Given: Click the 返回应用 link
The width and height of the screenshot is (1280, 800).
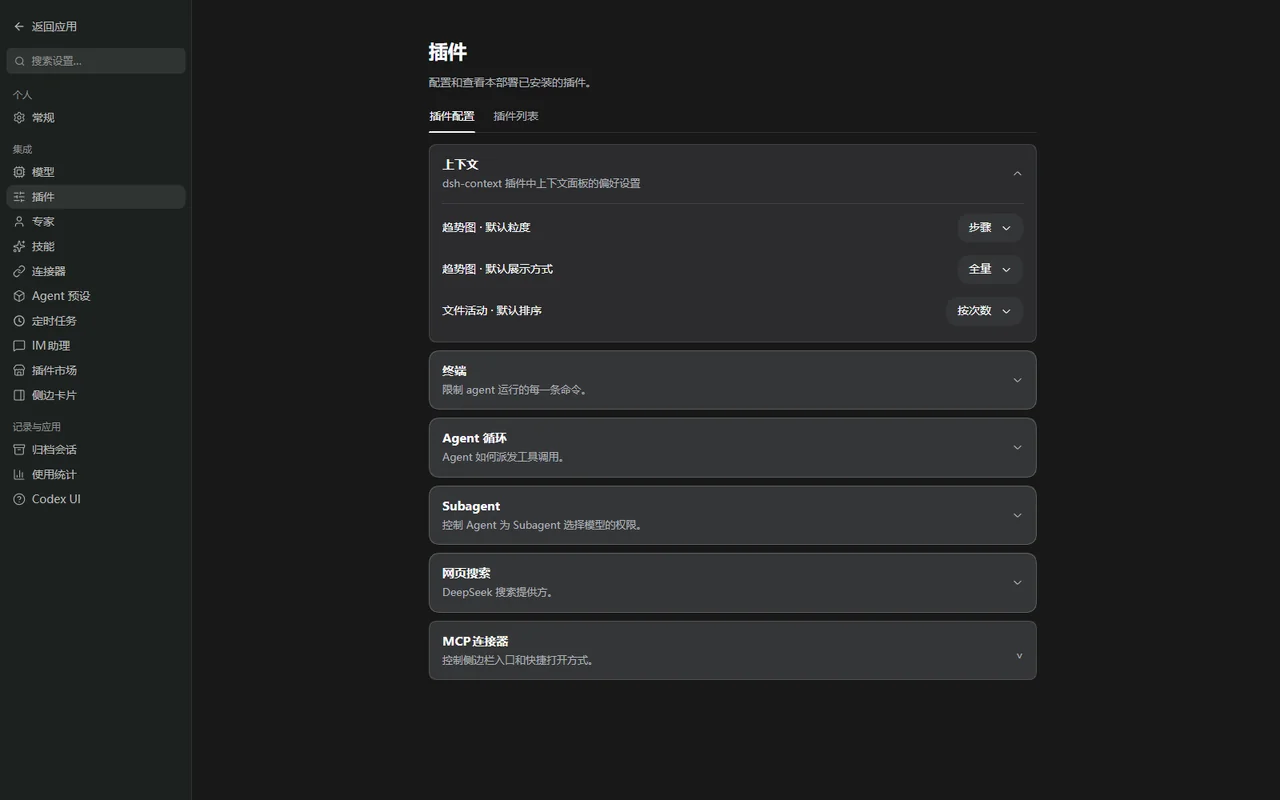Looking at the screenshot, I should 54,27.
